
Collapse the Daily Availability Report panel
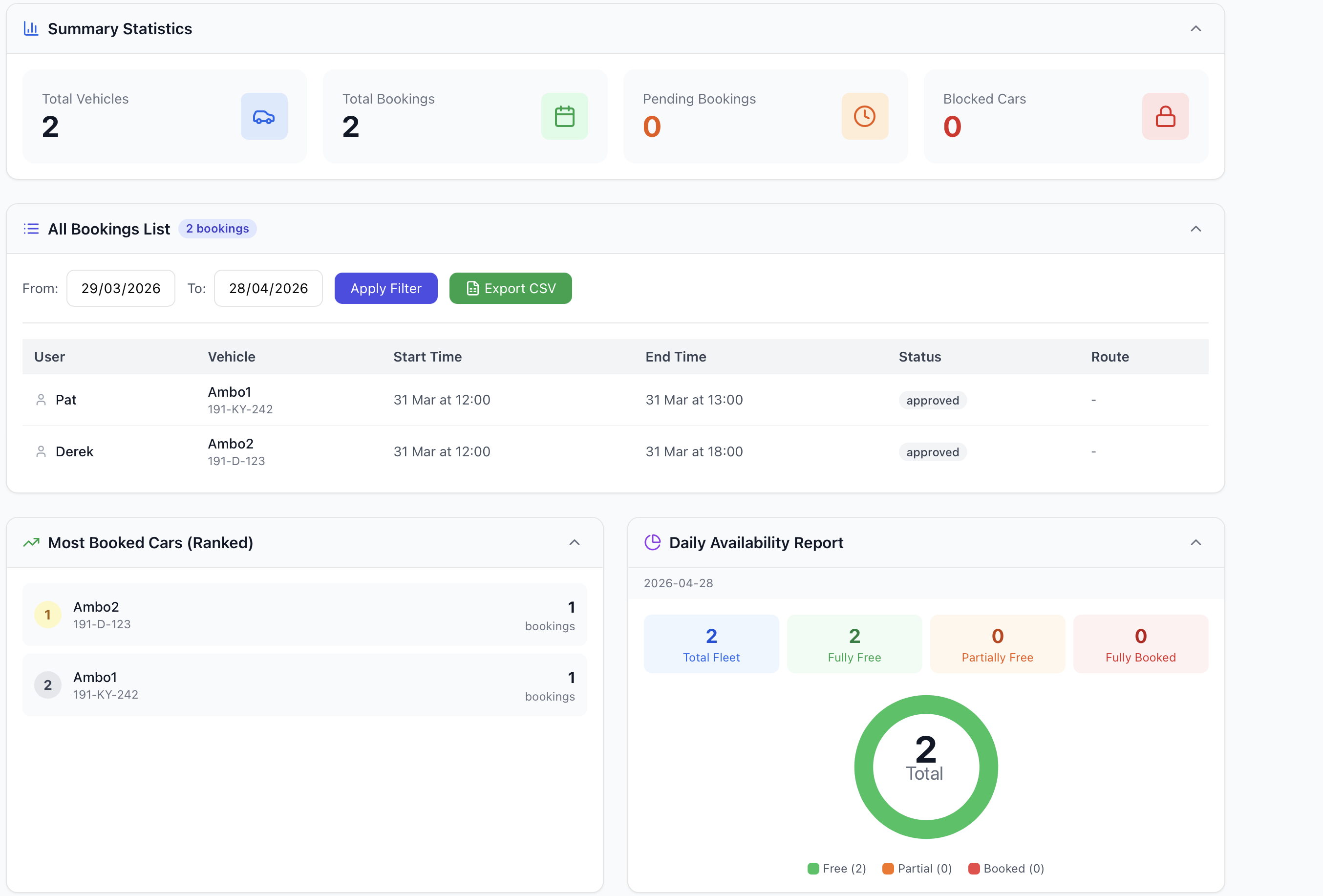[1195, 542]
